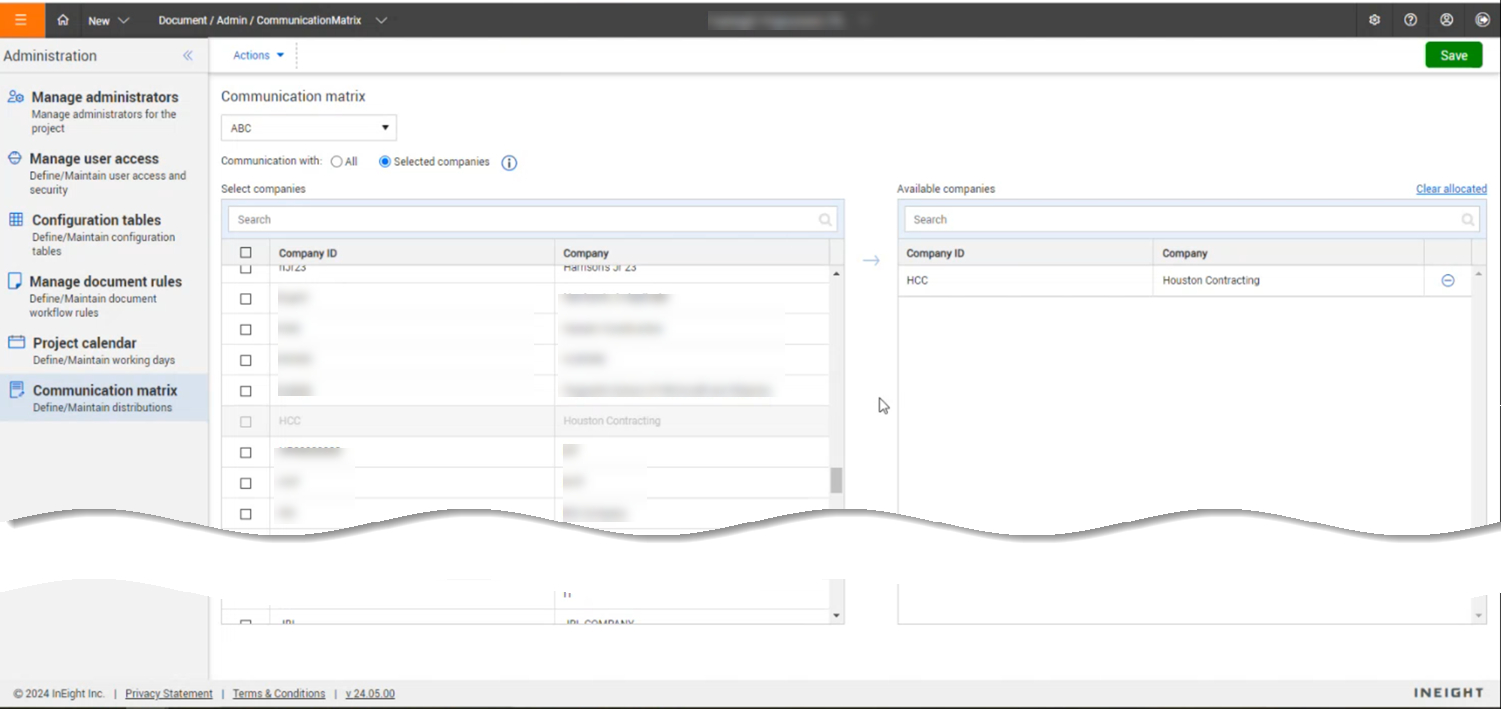The image size is (1501, 709).
Task: Click the Select companies search field
Action: pos(532,219)
